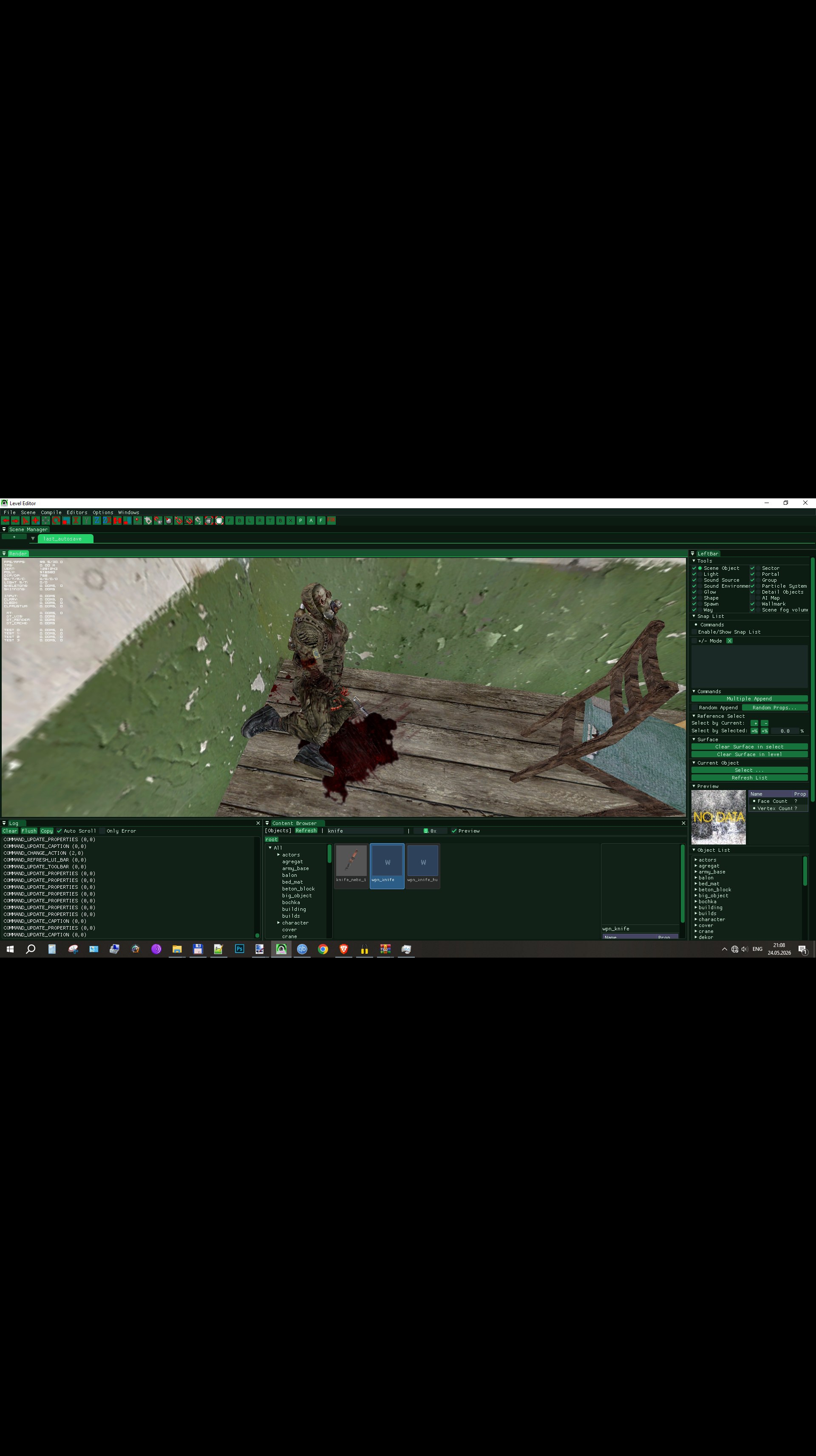Viewport: 816px width, 1456px height.
Task: Select the Sector tool radio button
Action: [758, 568]
